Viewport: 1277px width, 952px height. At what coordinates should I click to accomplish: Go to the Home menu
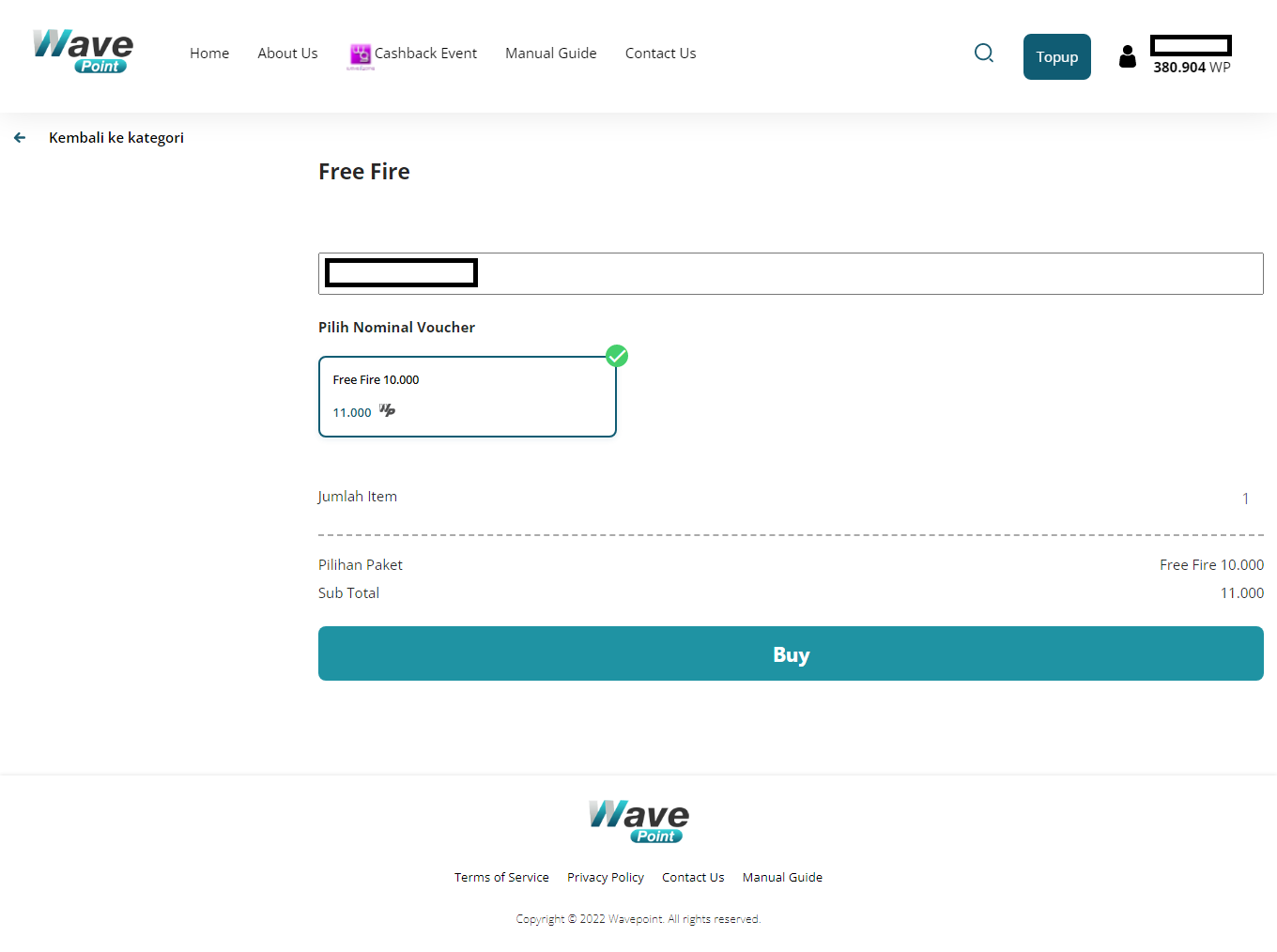(x=209, y=54)
